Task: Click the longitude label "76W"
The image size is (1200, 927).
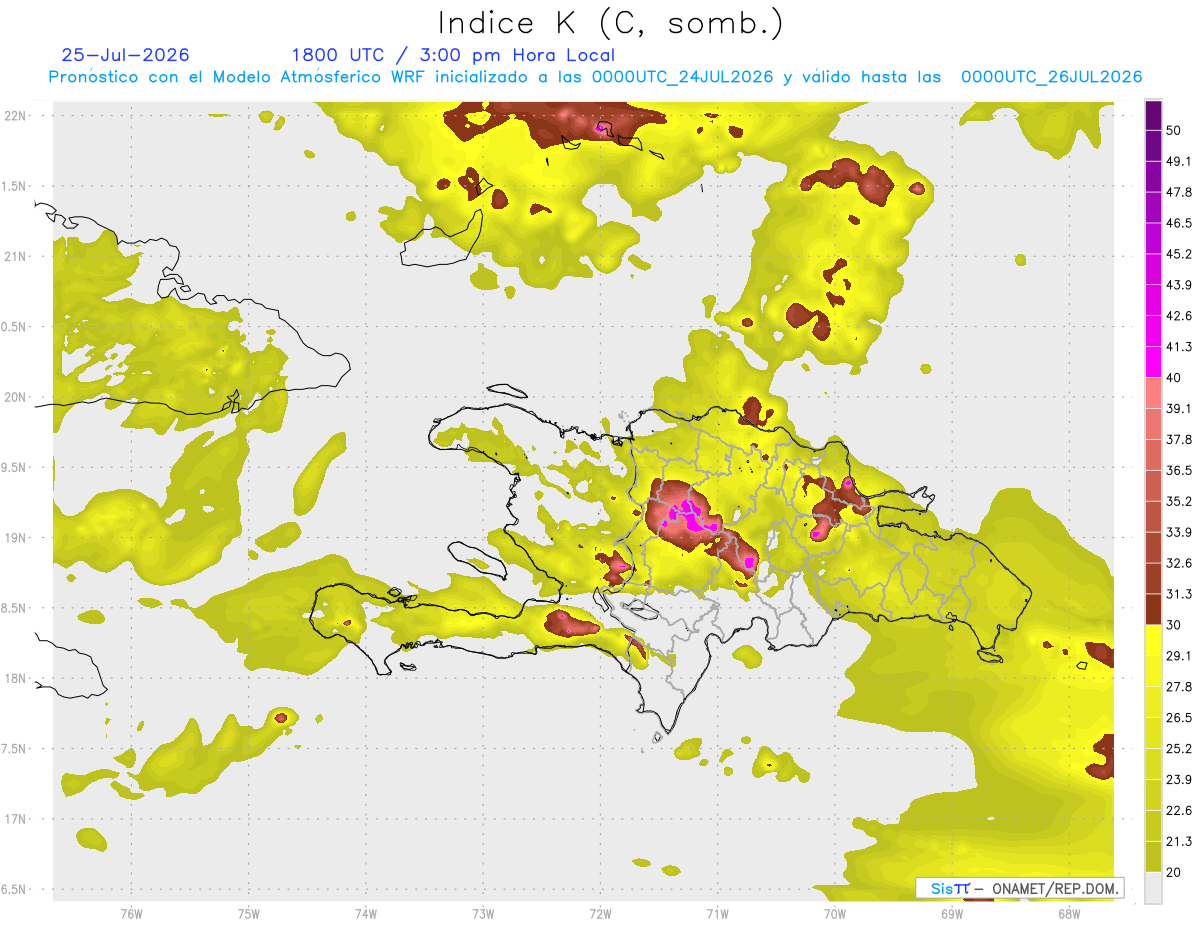Action: click(x=131, y=915)
